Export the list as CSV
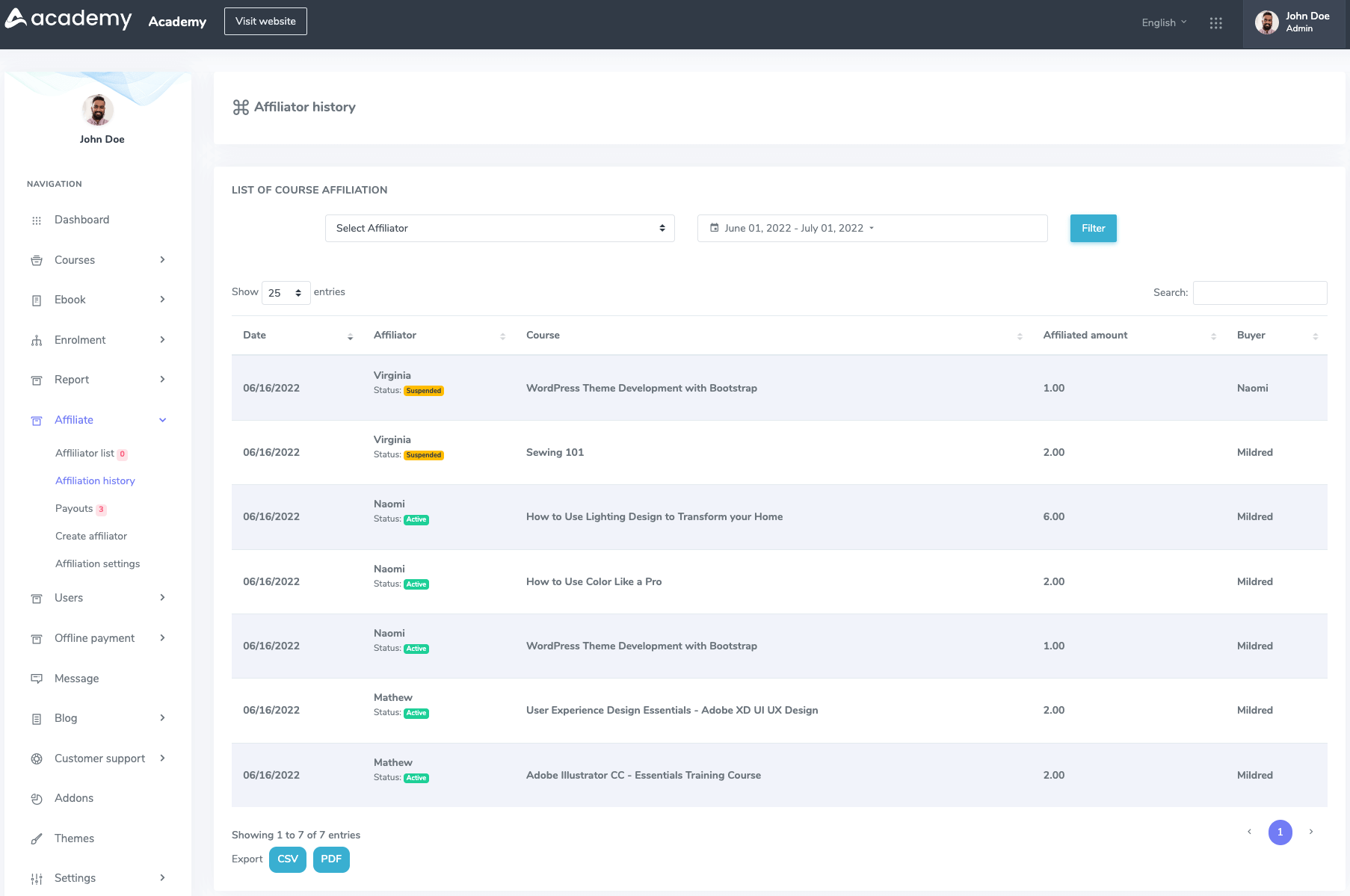The image size is (1350, 896). click(x=287, y=859)
